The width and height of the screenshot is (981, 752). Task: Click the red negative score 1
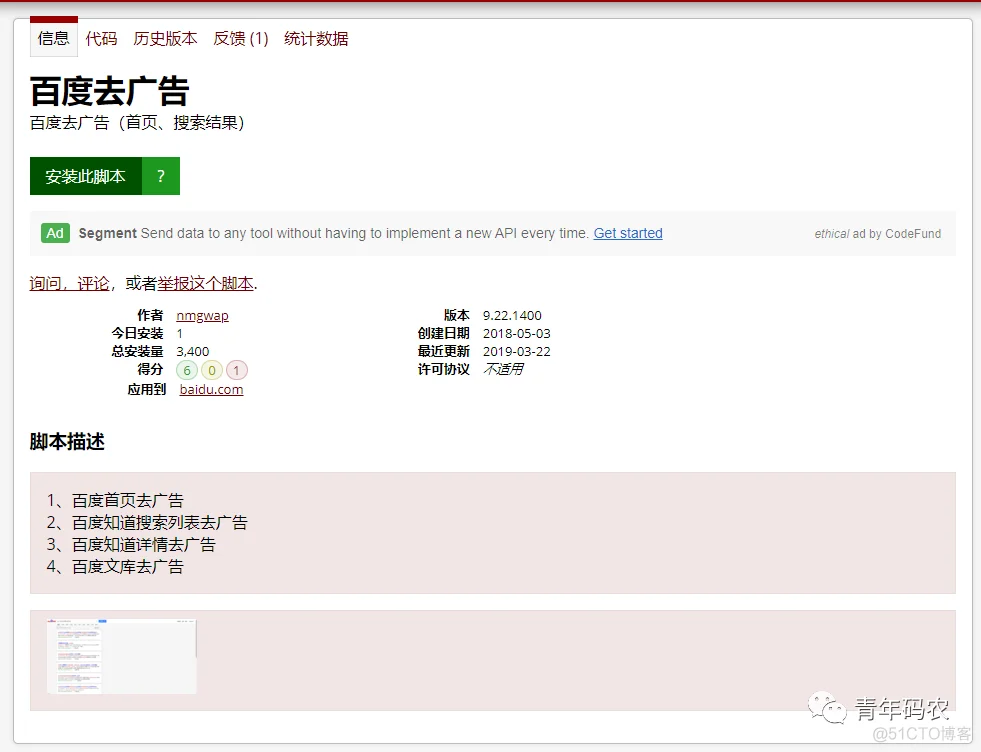click(236, 370)
